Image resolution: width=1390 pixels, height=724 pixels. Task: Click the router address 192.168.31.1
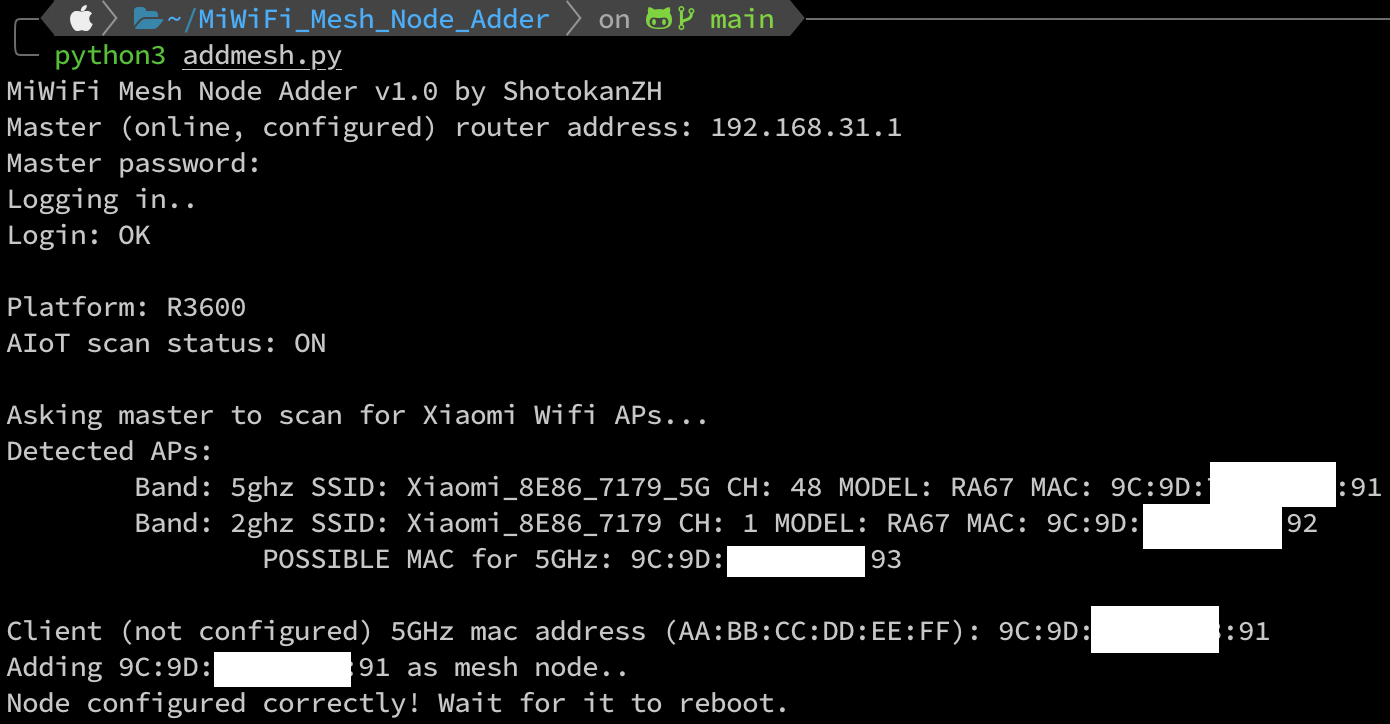[806, 127]
